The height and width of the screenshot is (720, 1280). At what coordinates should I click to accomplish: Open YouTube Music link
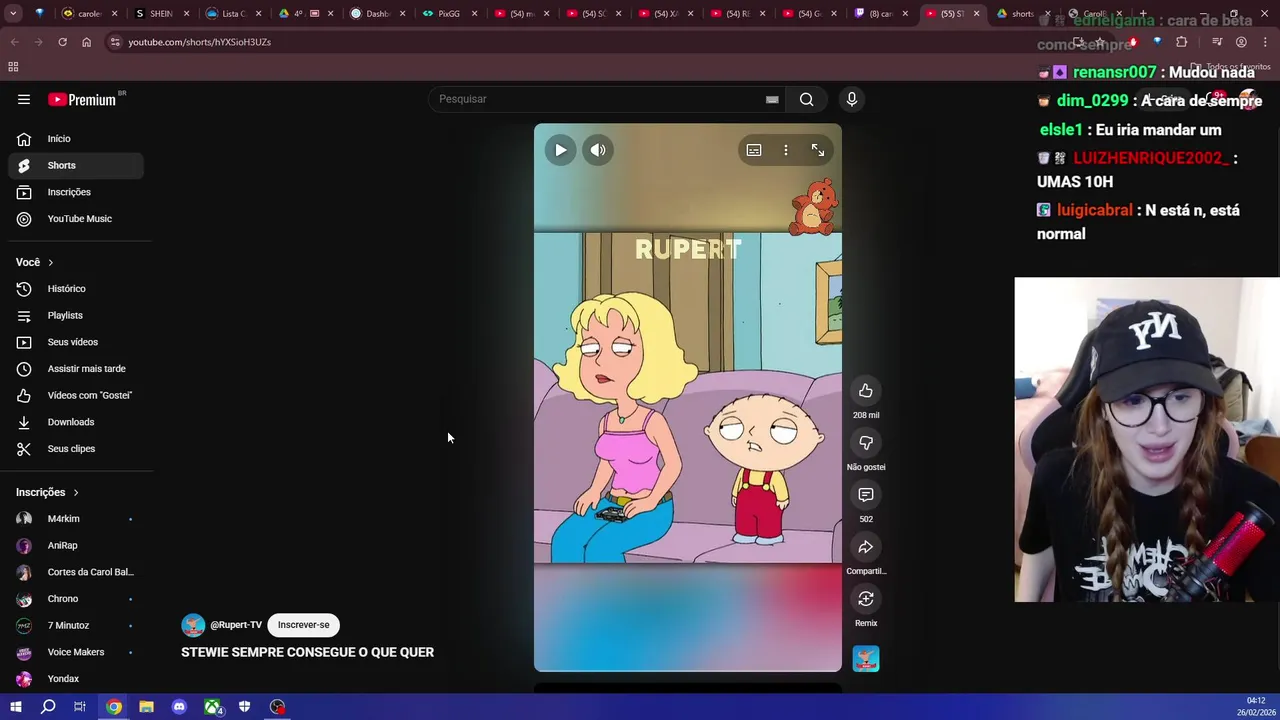point(76,219)
